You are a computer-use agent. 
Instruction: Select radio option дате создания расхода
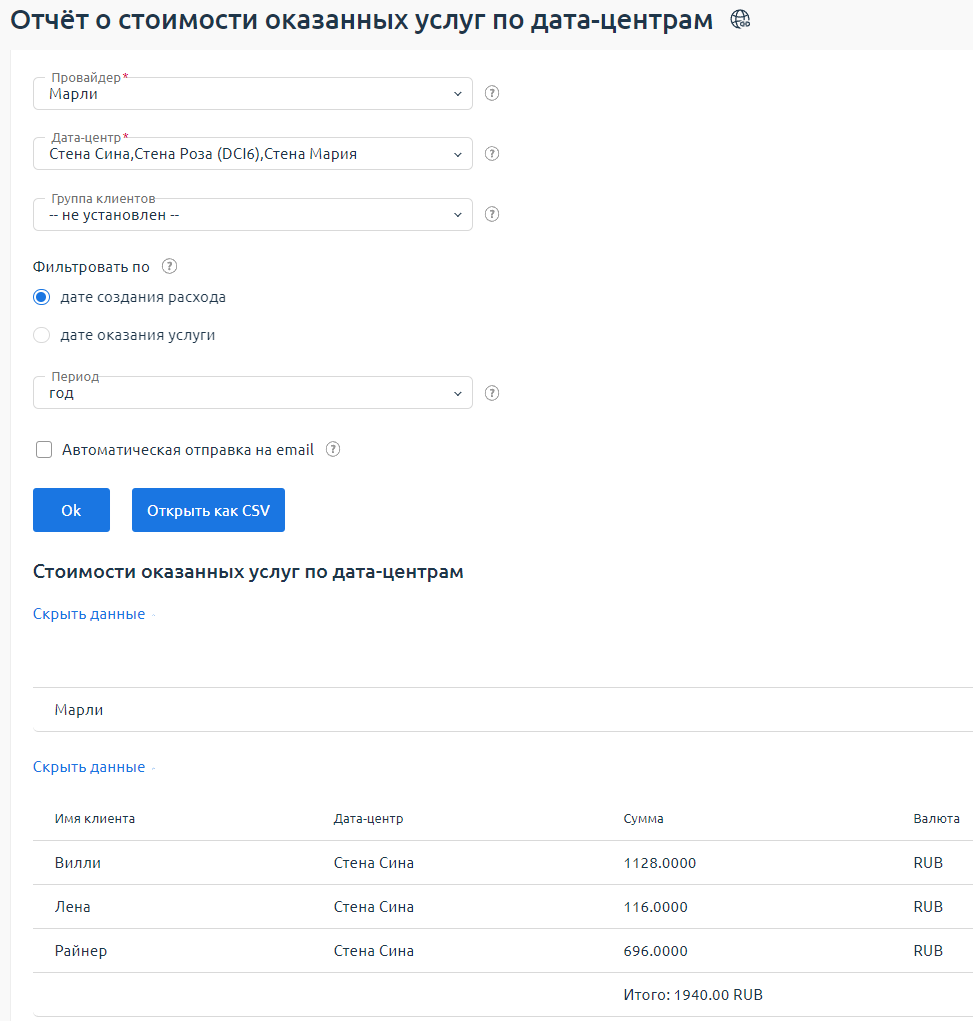[42, 297]
